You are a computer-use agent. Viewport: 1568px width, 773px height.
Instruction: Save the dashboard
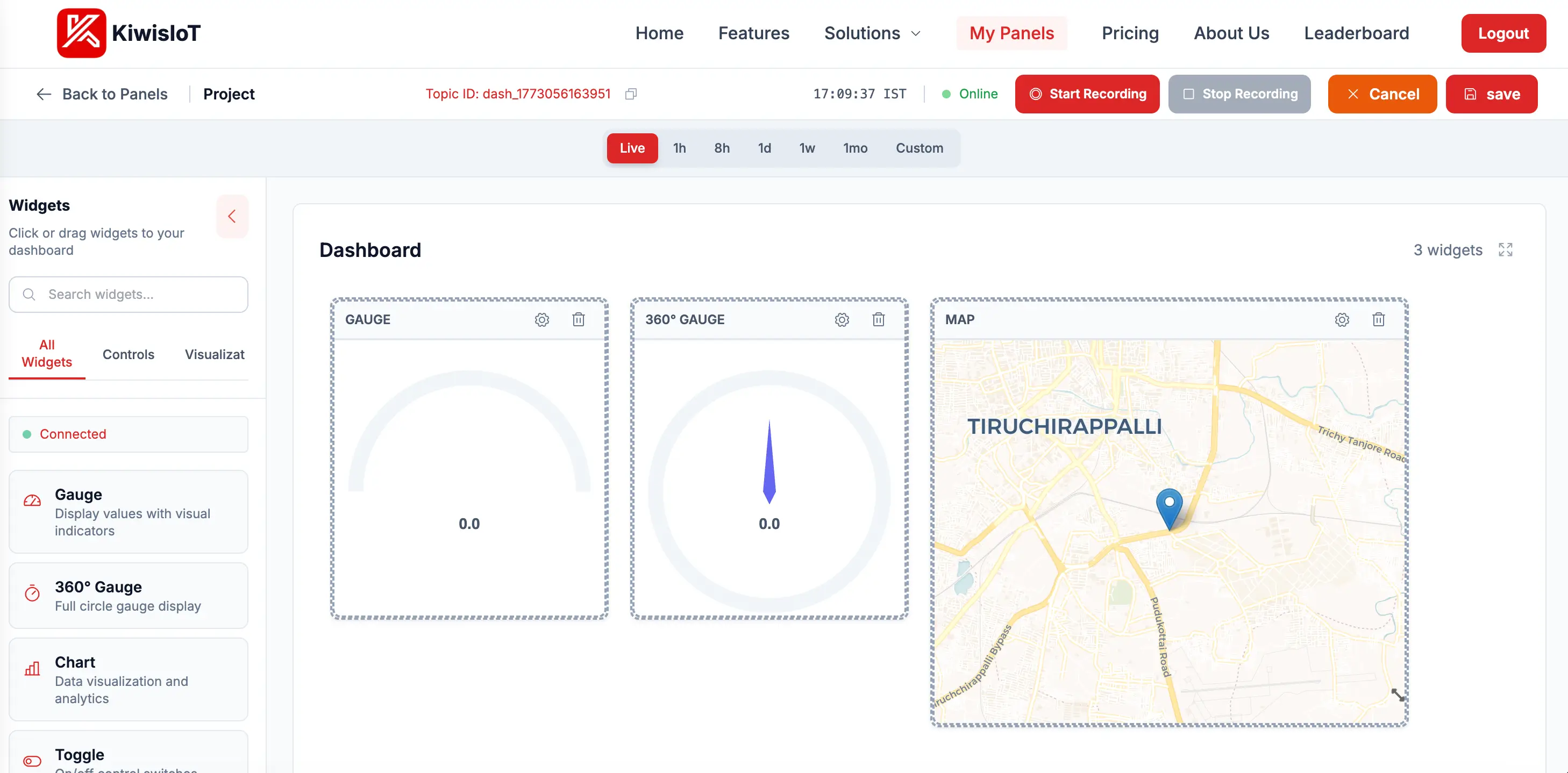(x=1491, y=94)
